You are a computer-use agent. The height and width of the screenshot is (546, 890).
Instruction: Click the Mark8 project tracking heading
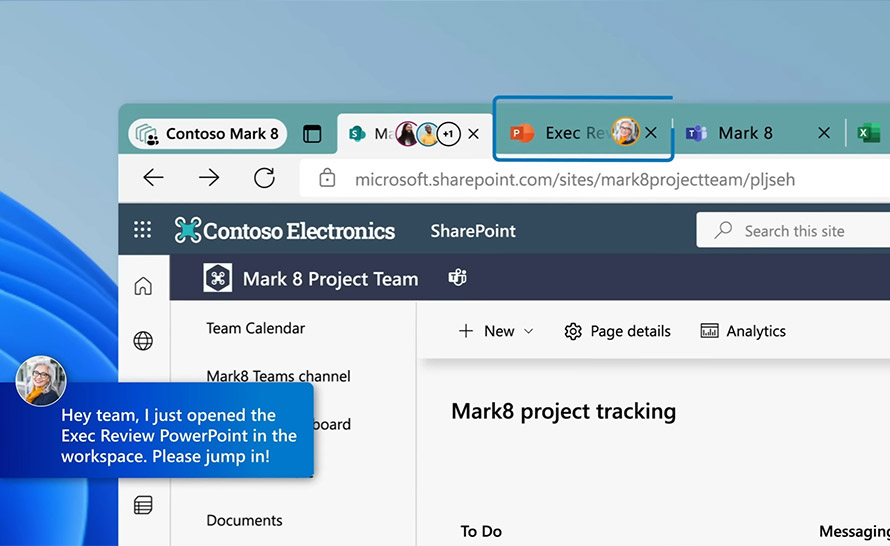point(564,411)
